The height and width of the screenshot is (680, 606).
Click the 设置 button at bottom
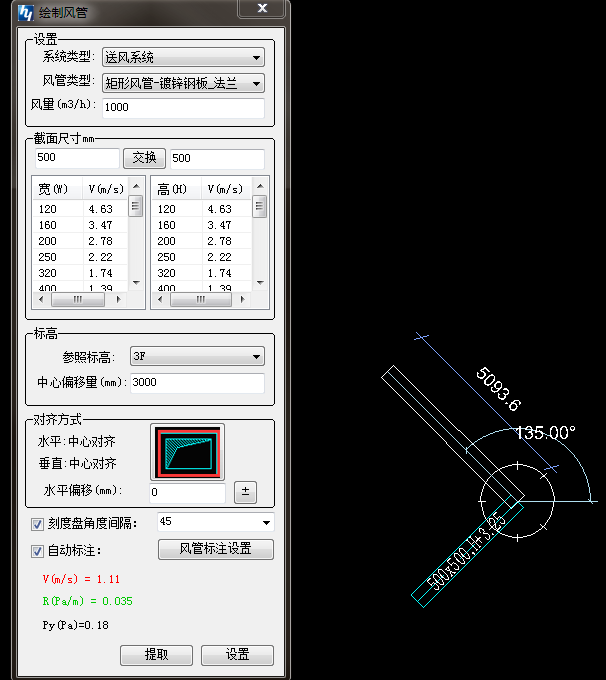click(x=237, y=655)
